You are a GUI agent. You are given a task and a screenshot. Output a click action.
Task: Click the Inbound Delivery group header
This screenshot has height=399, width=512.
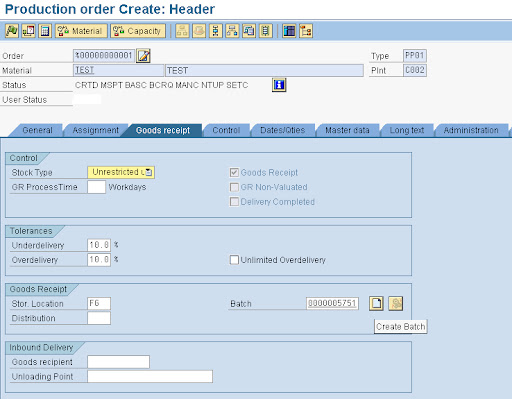(41, 348)
